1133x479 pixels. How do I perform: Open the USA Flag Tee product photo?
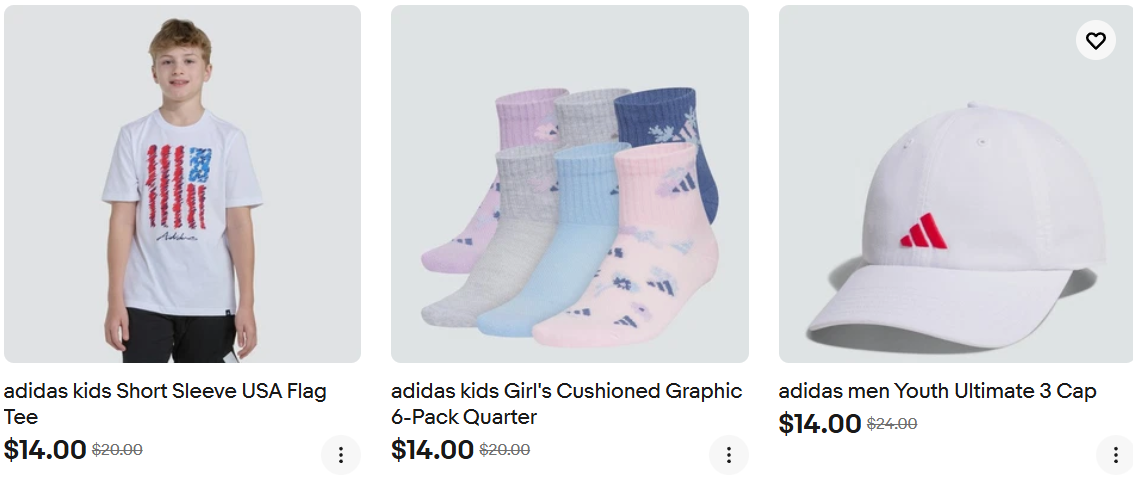(x=182, y=184)
